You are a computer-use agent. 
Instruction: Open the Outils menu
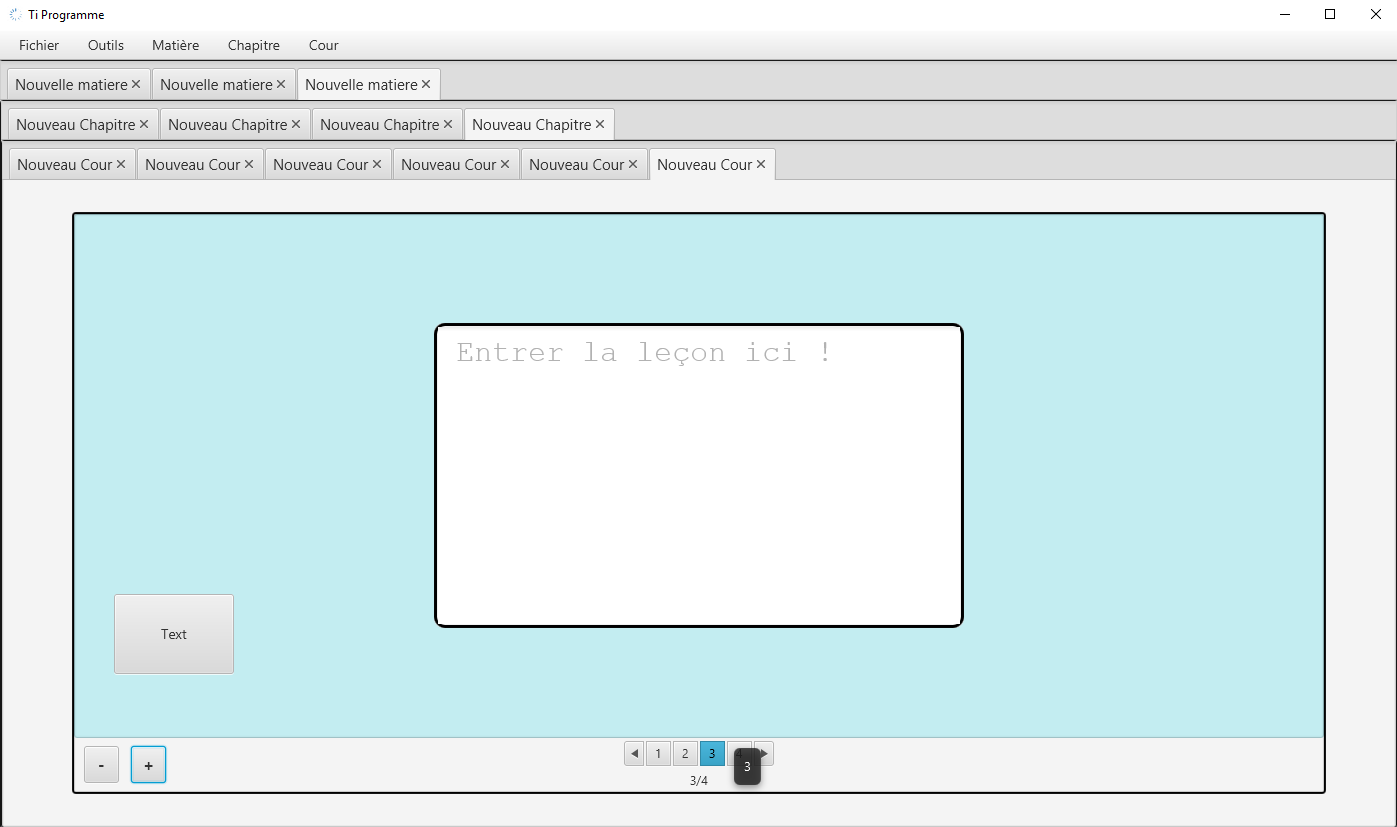pyautogui.click(x=106, y=45)
